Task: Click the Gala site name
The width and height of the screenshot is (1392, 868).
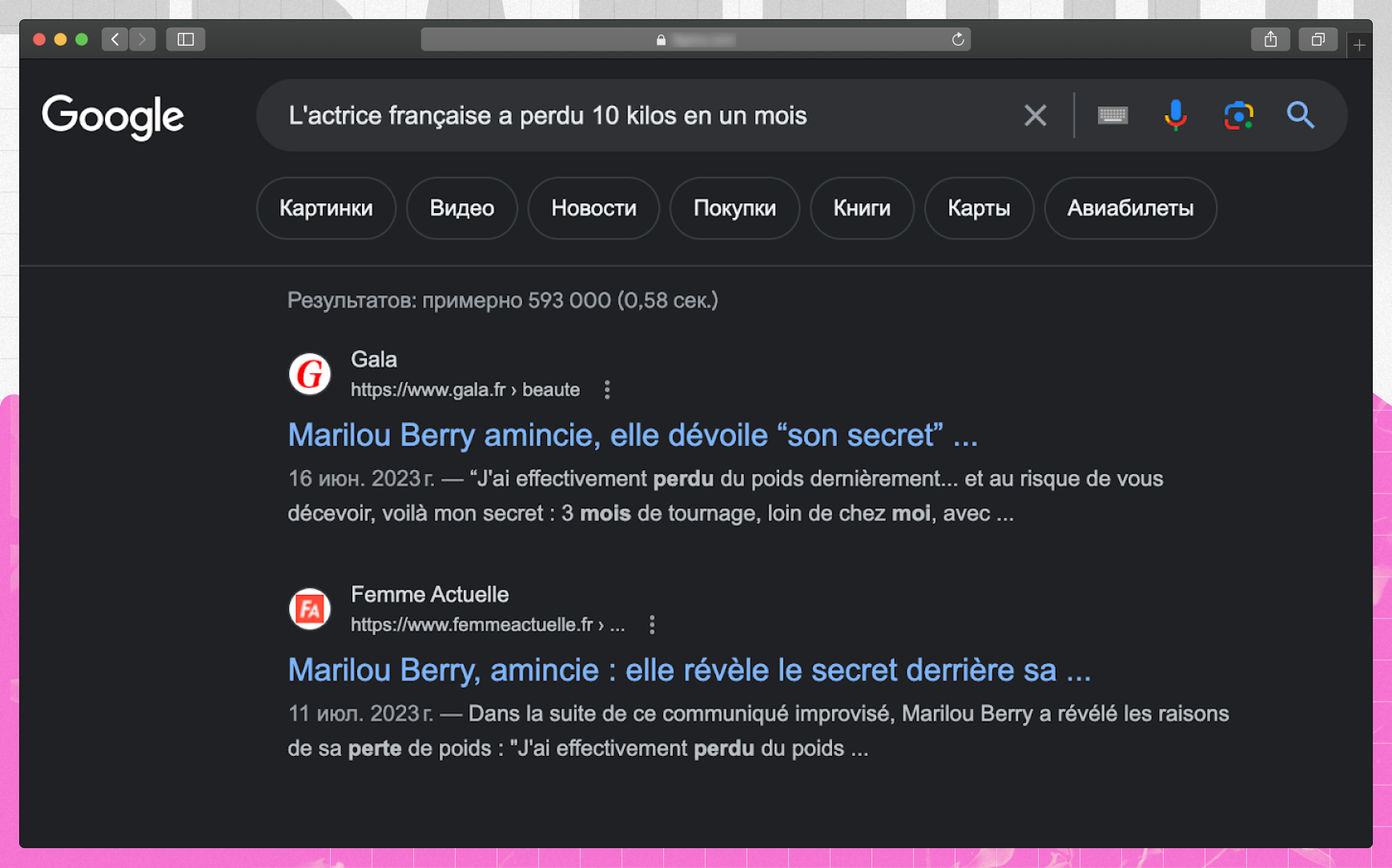Action: coord(374,360)
